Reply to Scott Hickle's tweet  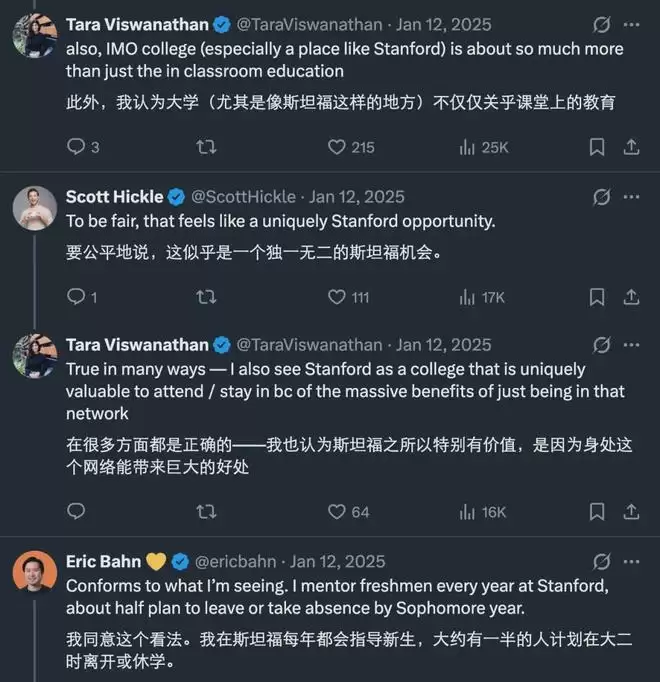coord(76,297)
